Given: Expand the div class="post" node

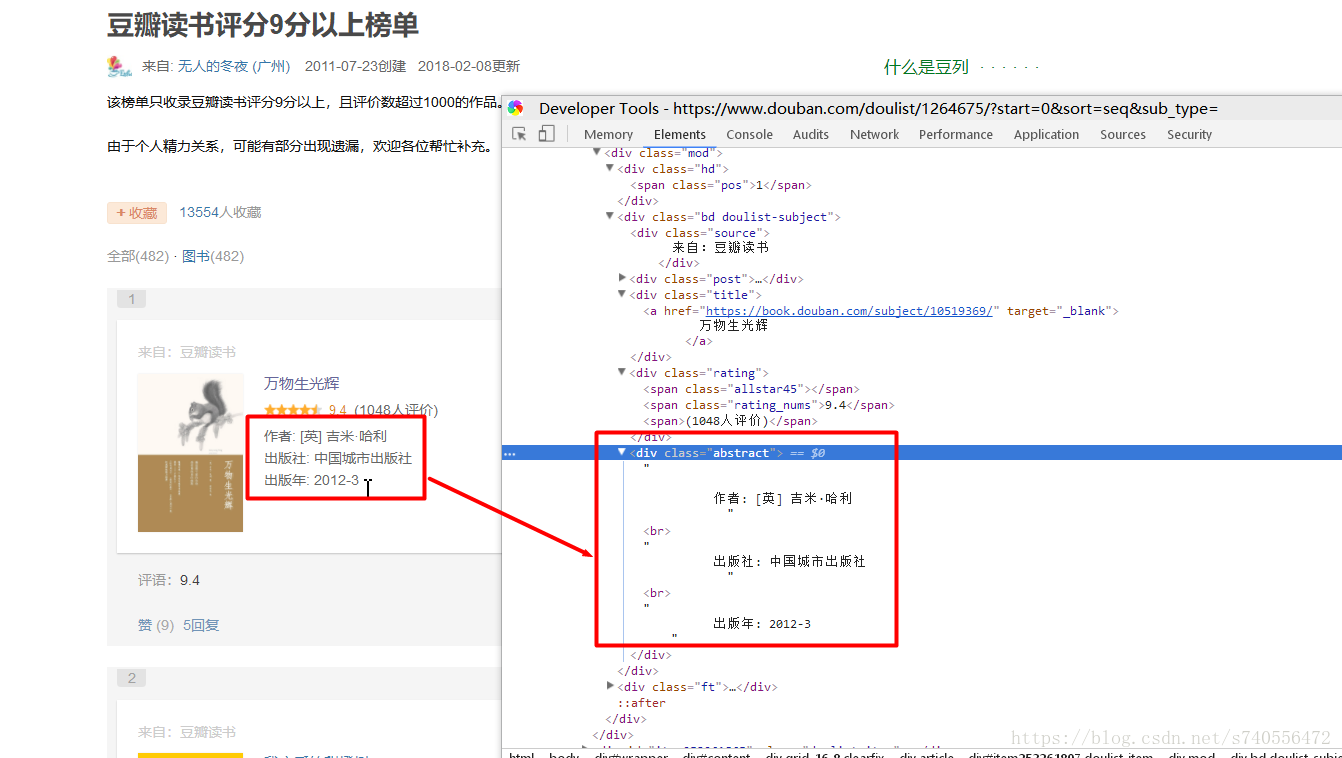Looking at the screenshot, I should tap(623, 278).
